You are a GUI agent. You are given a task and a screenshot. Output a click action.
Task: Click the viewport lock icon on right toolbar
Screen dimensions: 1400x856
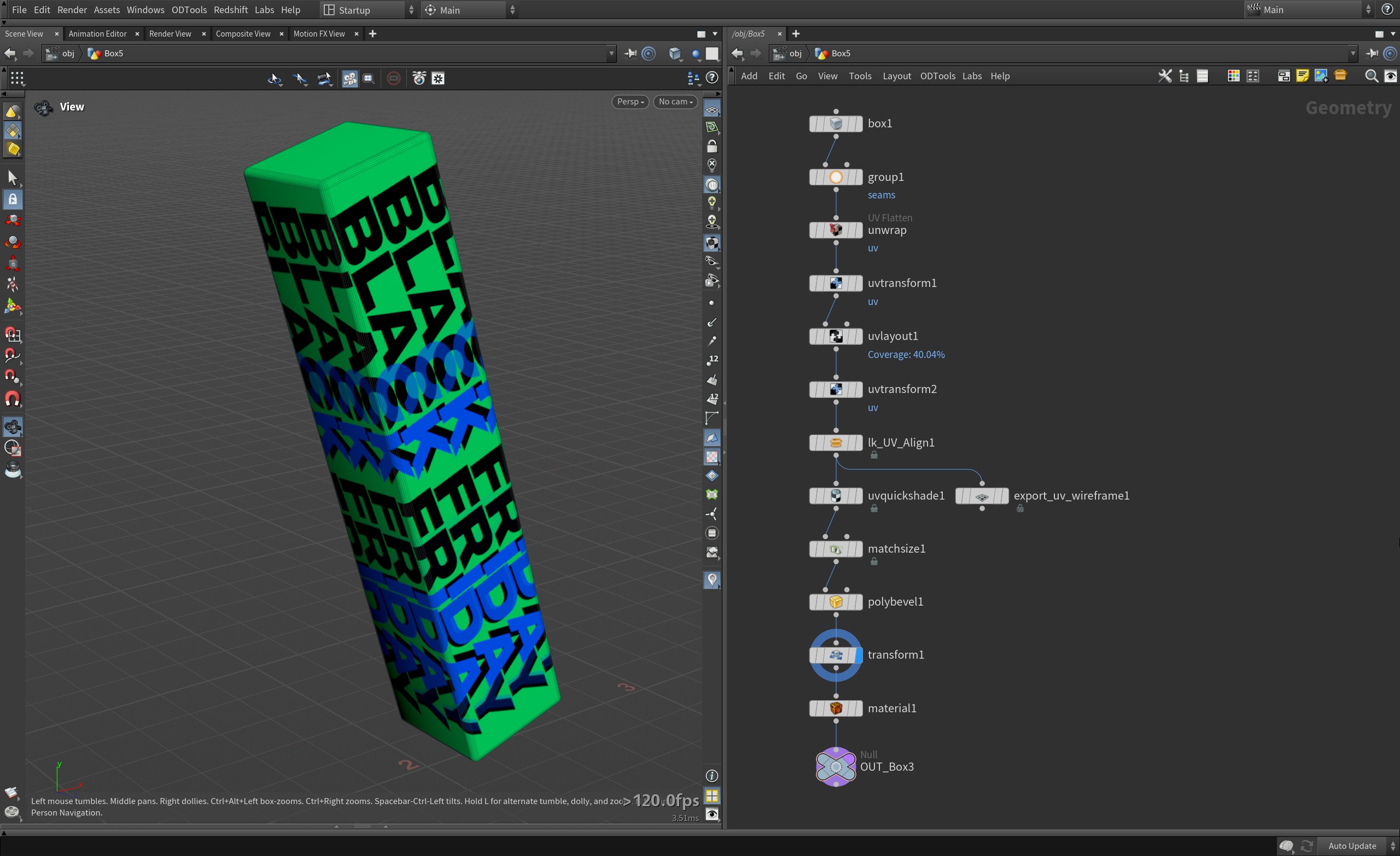click(x=712, y=146)
